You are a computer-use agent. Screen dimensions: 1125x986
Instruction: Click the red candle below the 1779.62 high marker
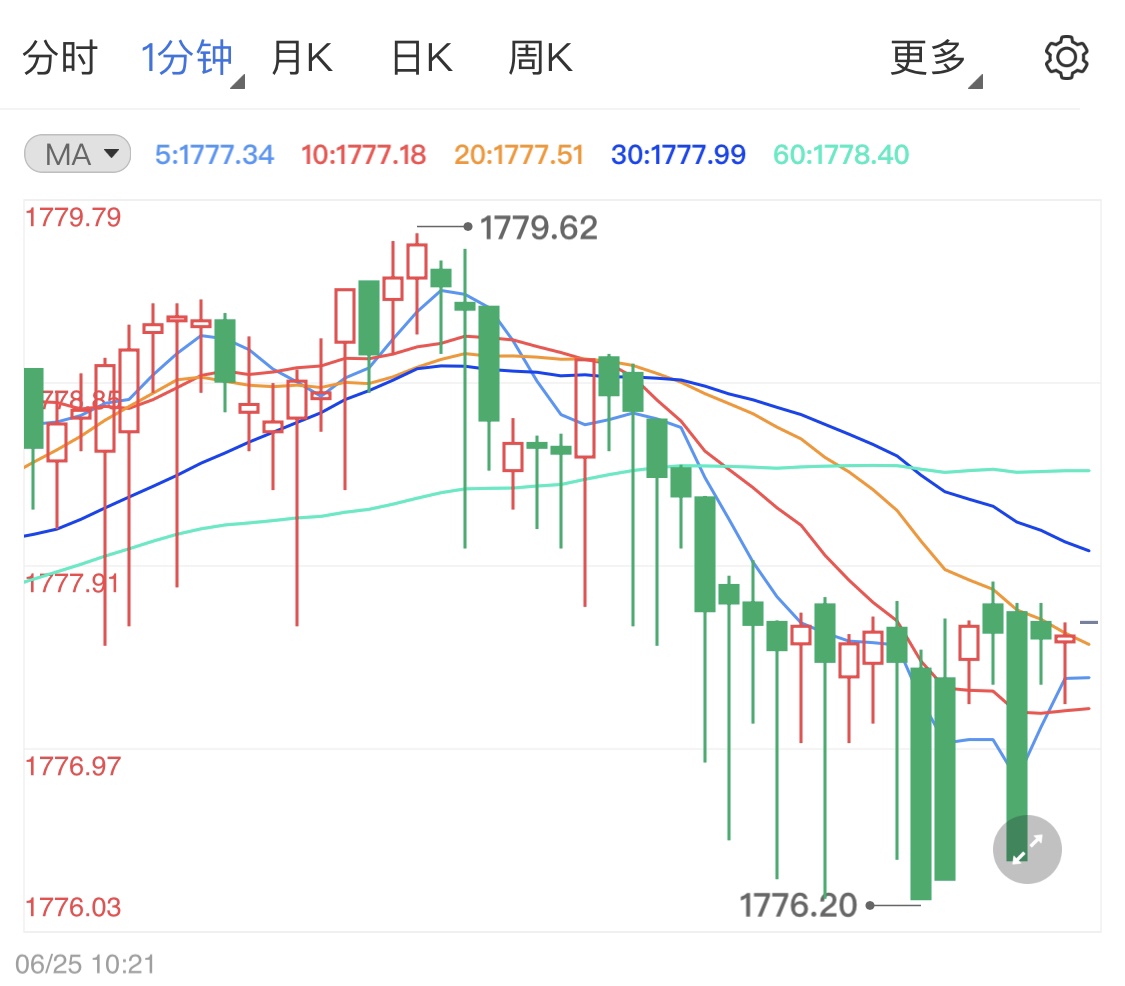pos(417,261)
